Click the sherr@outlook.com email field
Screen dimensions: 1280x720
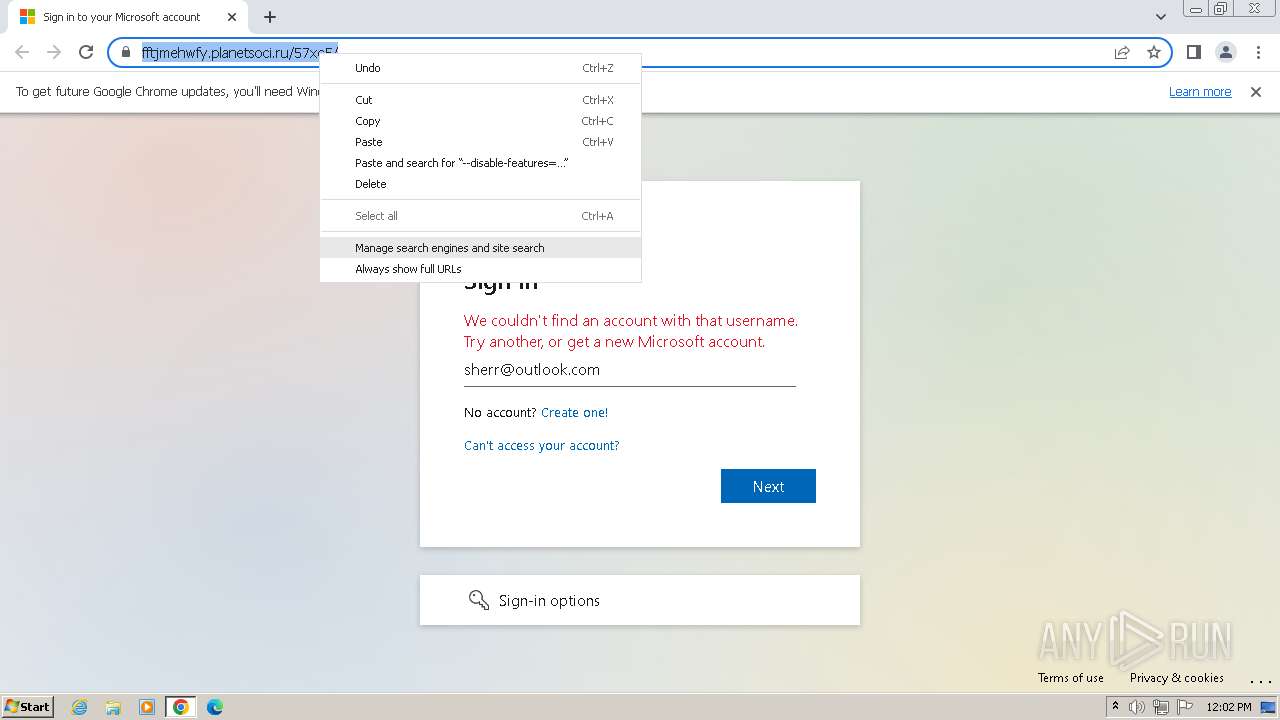(x=630, y=370)
